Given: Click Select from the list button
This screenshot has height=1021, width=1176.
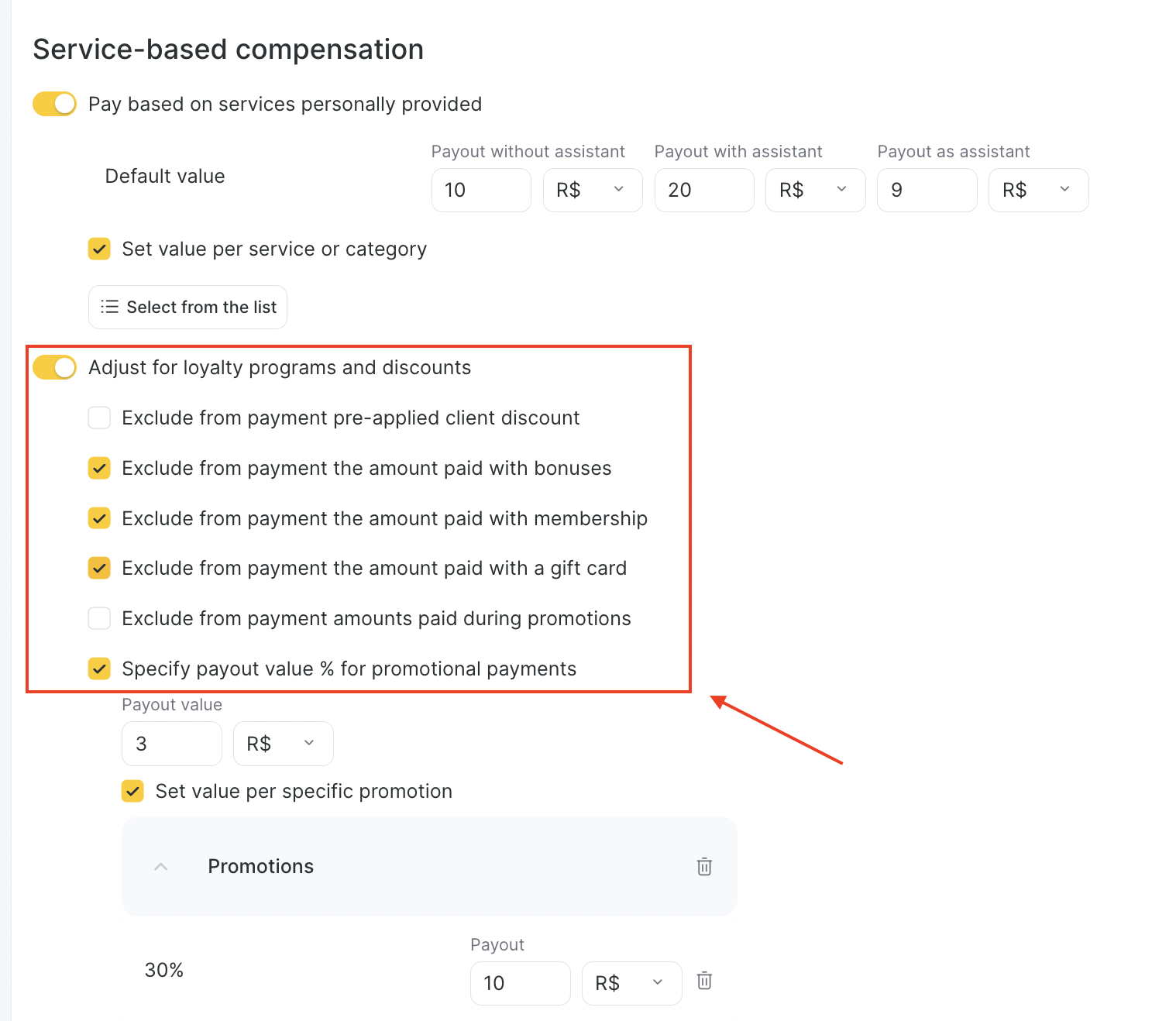Looking at the screenshot, I should pyautogui.click(x=187, y=307).
